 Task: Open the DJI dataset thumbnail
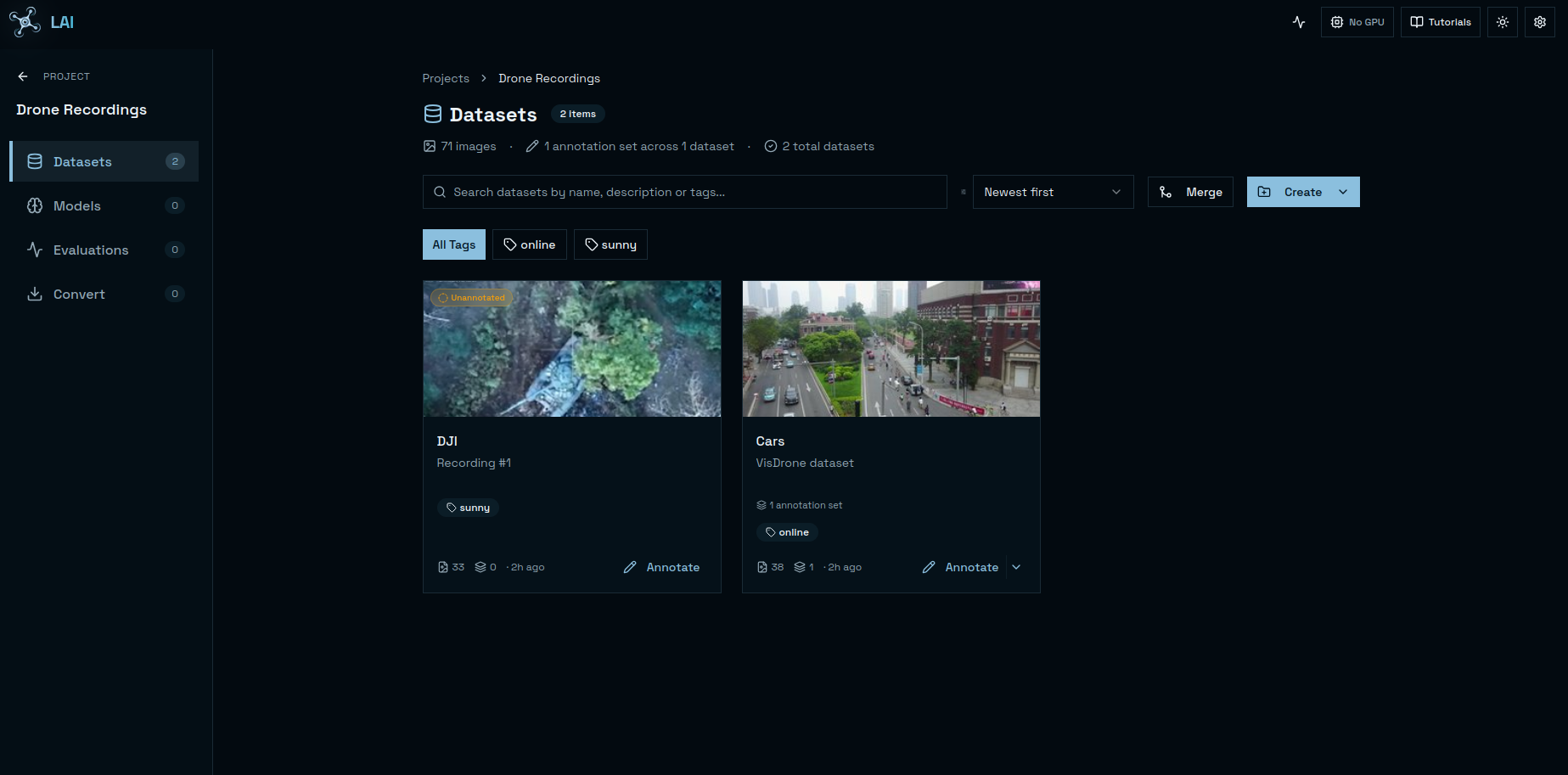pyautogui.click(x=572, y=349)
